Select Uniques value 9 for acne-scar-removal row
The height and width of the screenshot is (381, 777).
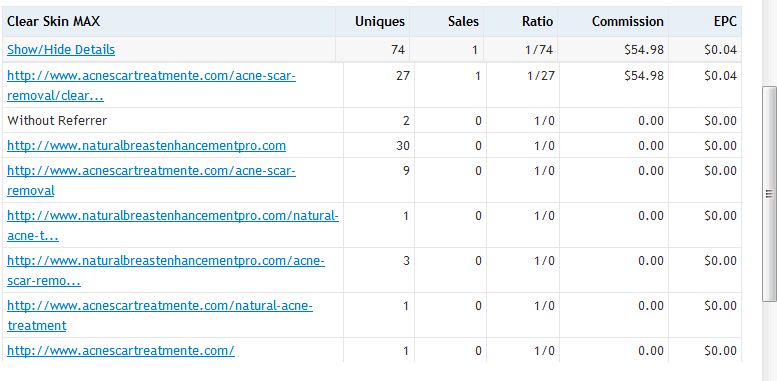406,171
